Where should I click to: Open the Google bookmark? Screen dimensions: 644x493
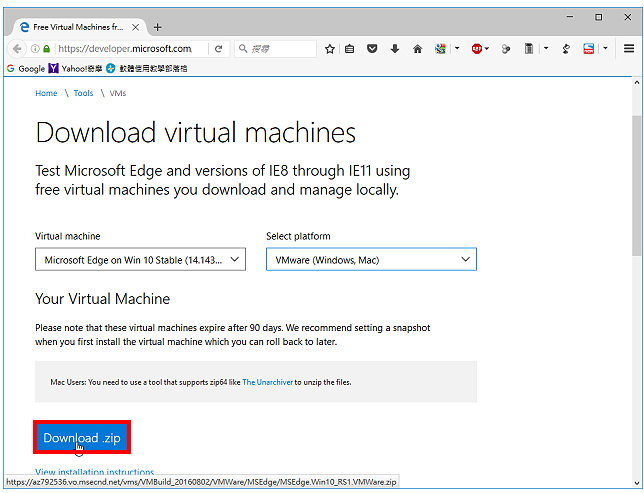[26, 69]
